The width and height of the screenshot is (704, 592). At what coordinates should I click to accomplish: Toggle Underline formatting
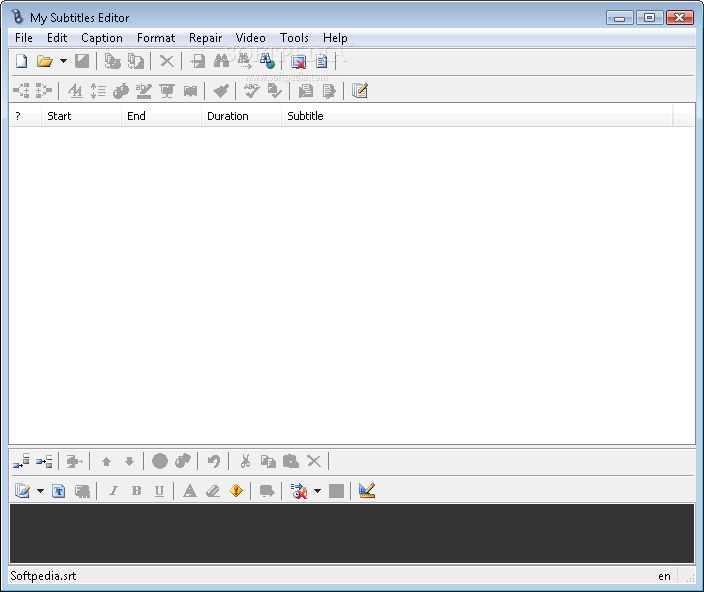click(159, 491)
